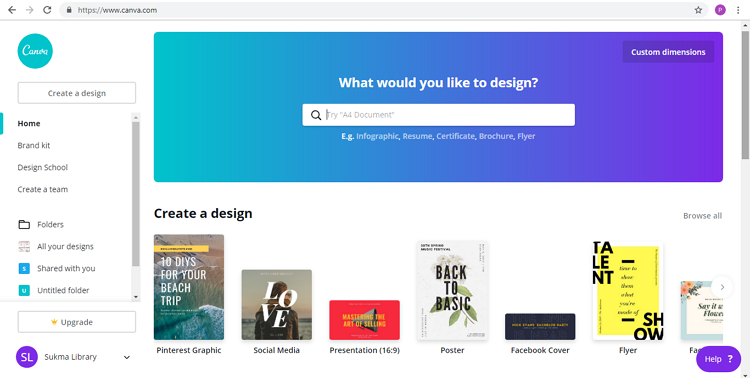750x378 pixels.
Task: Click Create a design button
Action: (77, 93)
